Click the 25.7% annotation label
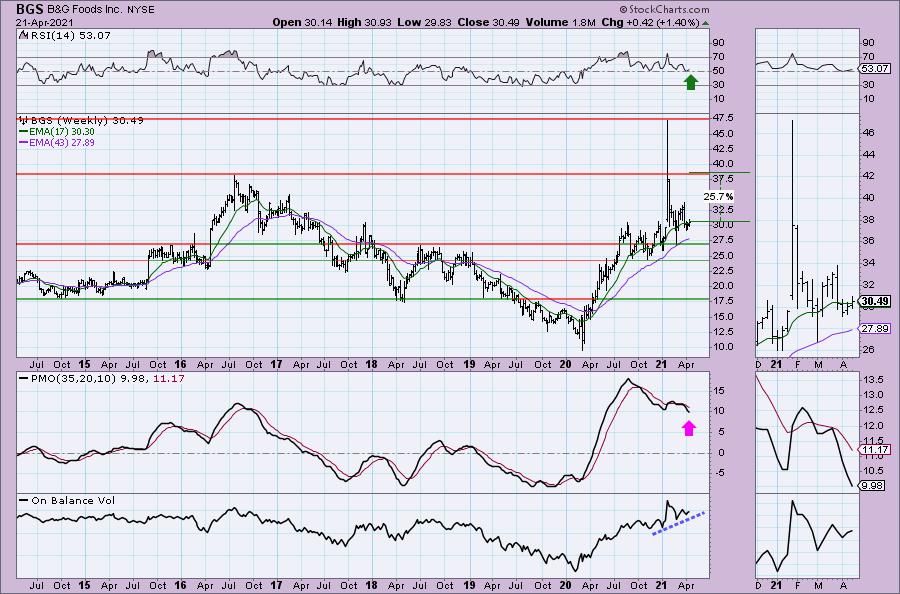Viewport: 900px width, 594px height. [x=718, y=196]
